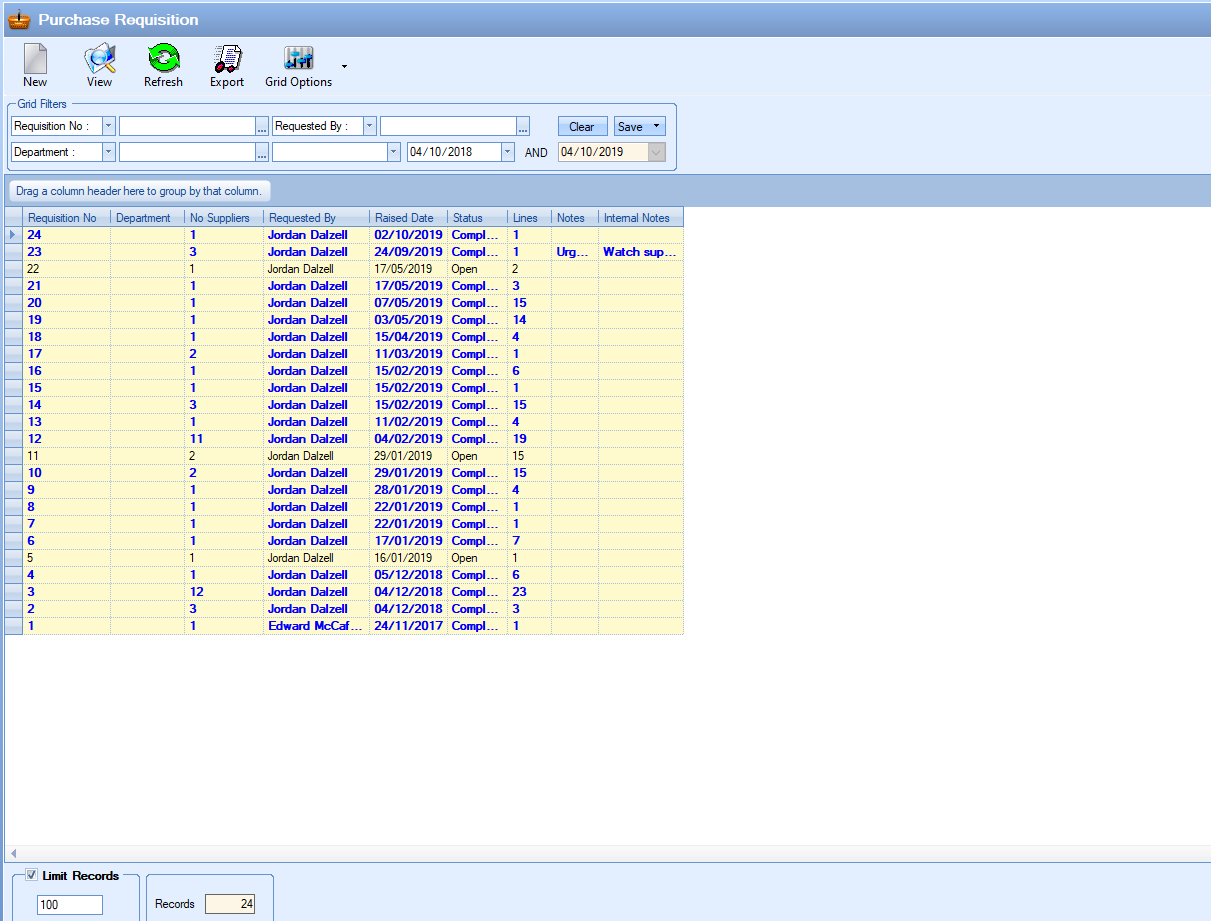Viewport: 1211px width, 921px height.
Task: Click the Clear filters button
Action: tap(582, 127)
